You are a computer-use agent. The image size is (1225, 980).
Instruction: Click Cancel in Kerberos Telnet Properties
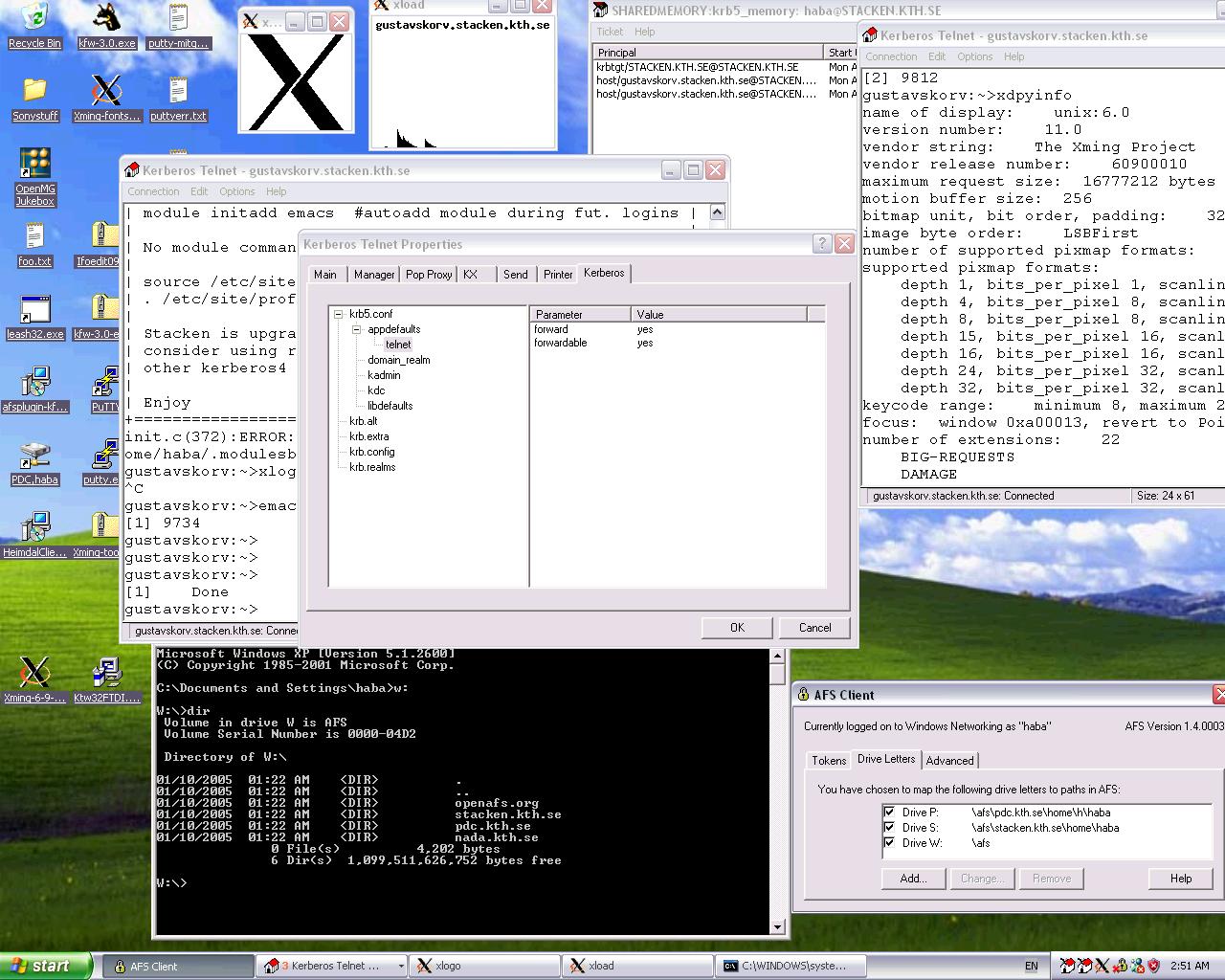[815, 628]
